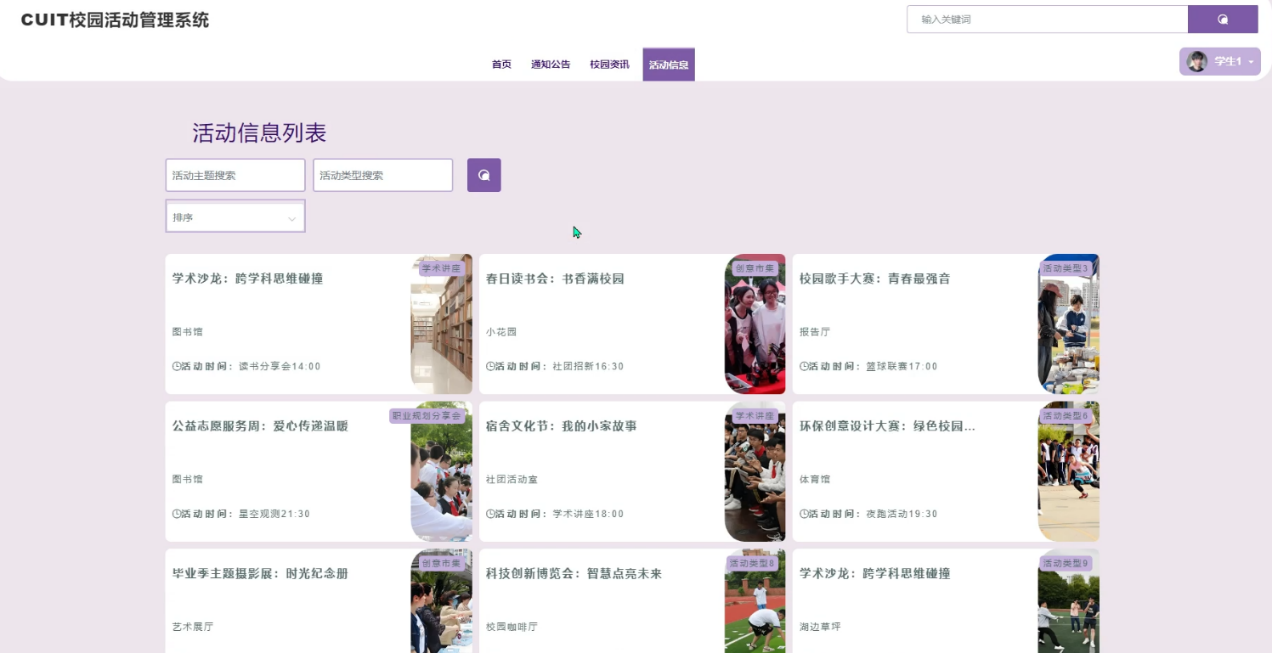Click the 学生1 user avatar picture
Screen dimensions: 1272x653
1196,62
